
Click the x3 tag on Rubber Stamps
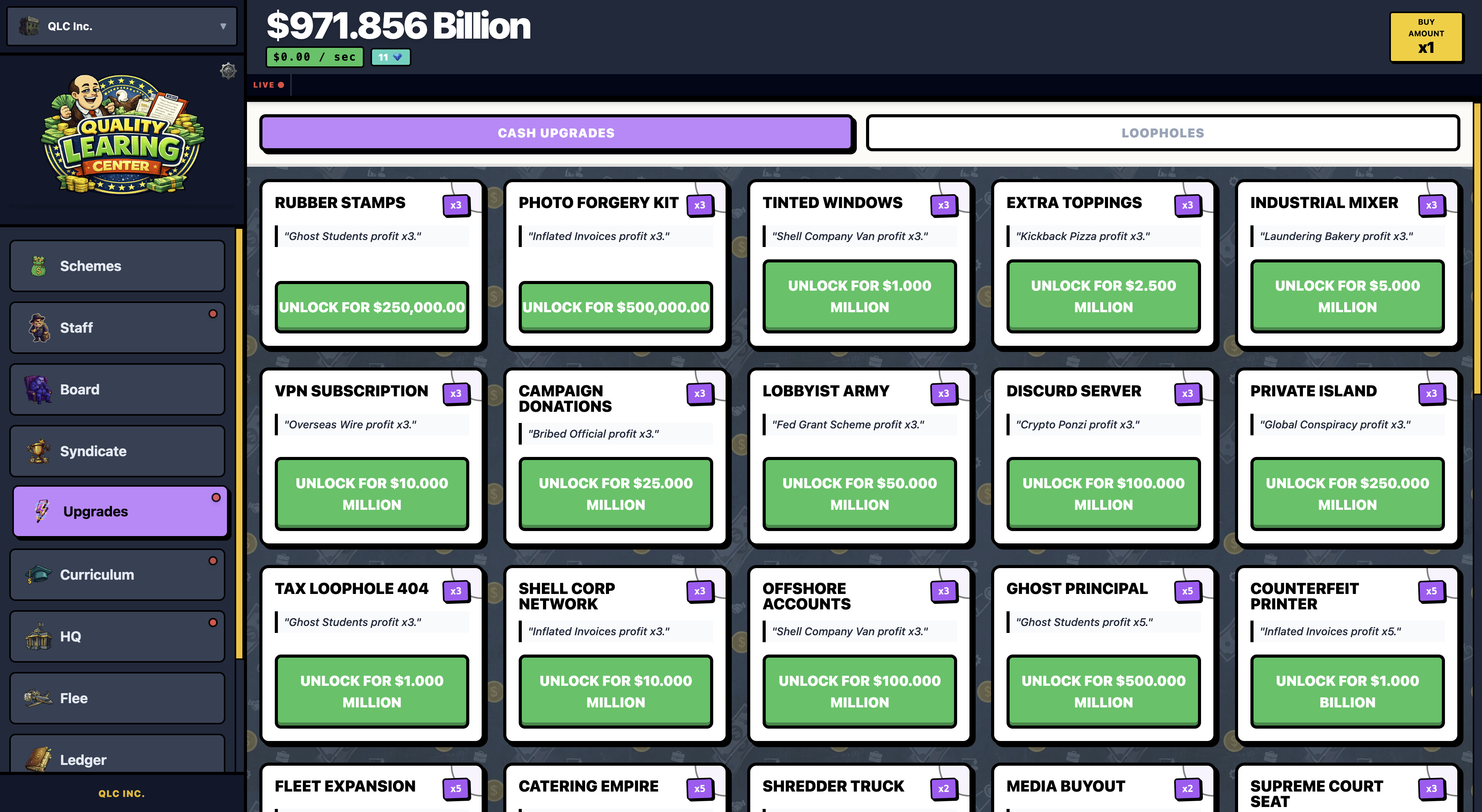click(456, 205)
